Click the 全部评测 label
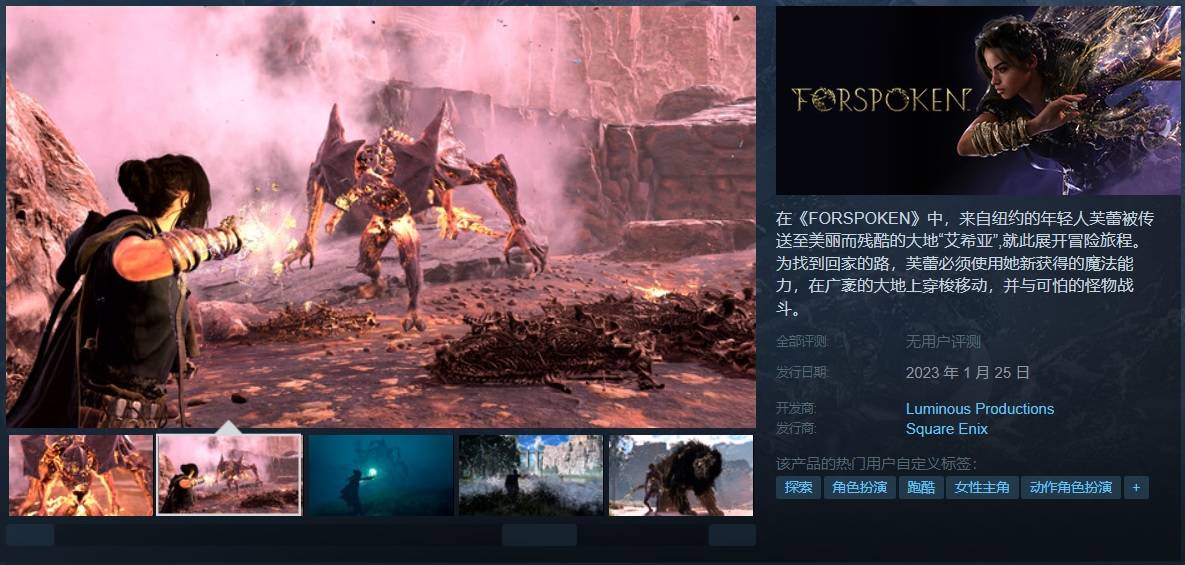This screenshot has height=565, width=1185. point(802,342)
